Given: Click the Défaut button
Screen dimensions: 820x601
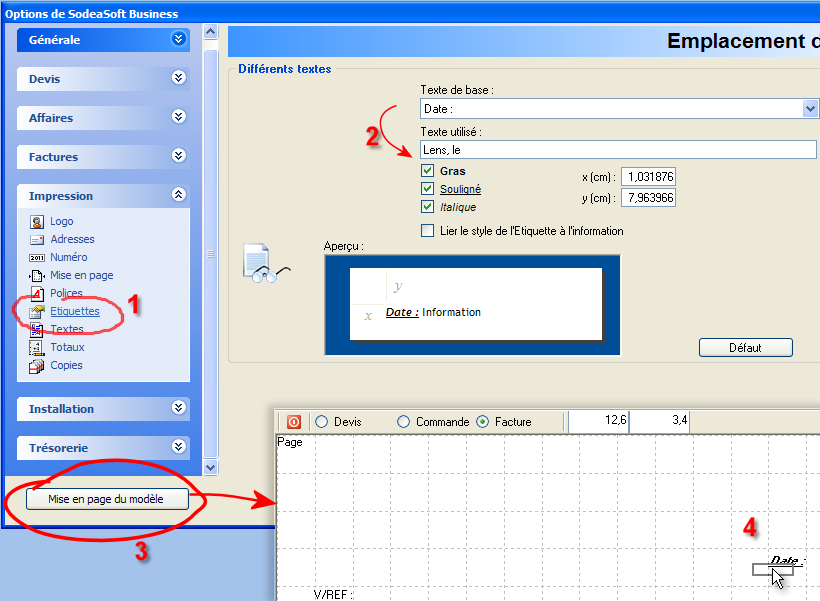Looking at the screenshot, I should [745, 347].
